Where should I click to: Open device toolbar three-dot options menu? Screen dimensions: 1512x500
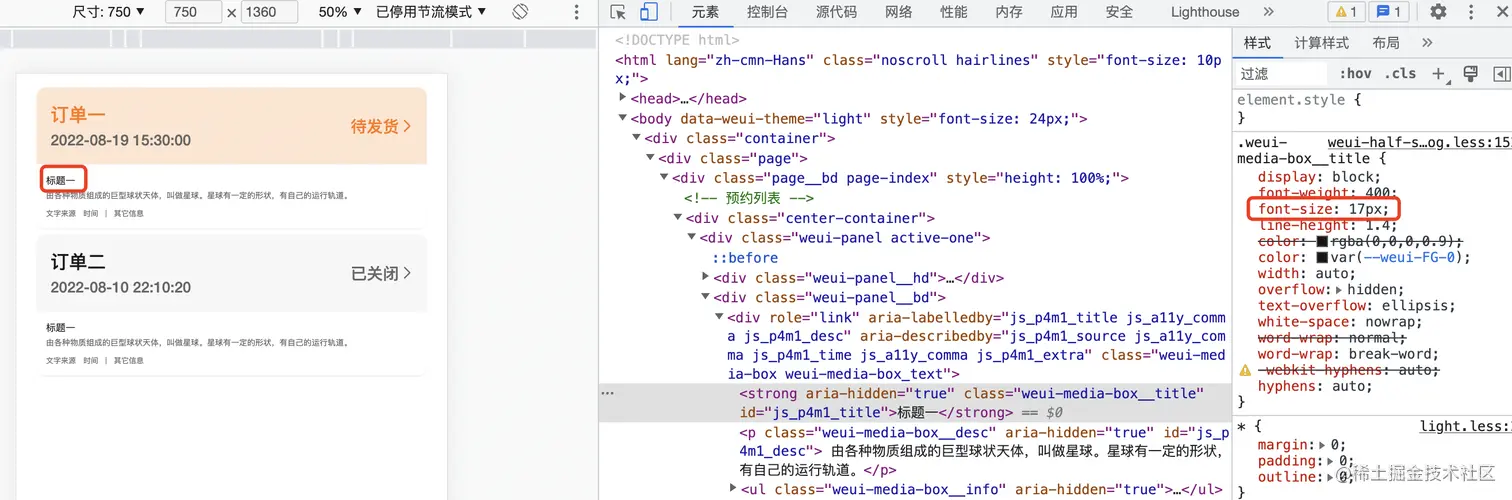(576, 12)
